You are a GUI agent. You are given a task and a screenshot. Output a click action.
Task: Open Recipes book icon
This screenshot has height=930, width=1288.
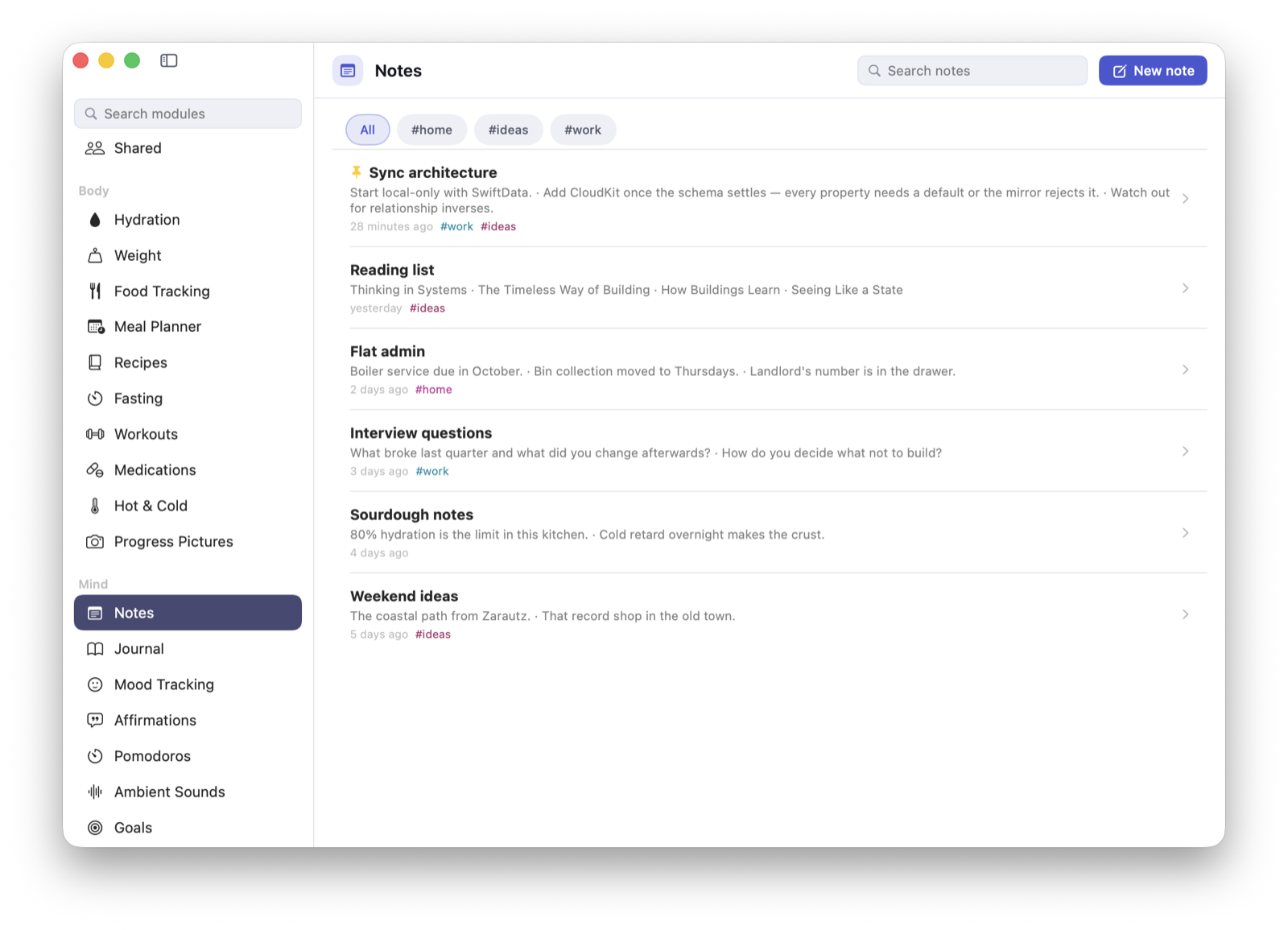tap(95, 362)
